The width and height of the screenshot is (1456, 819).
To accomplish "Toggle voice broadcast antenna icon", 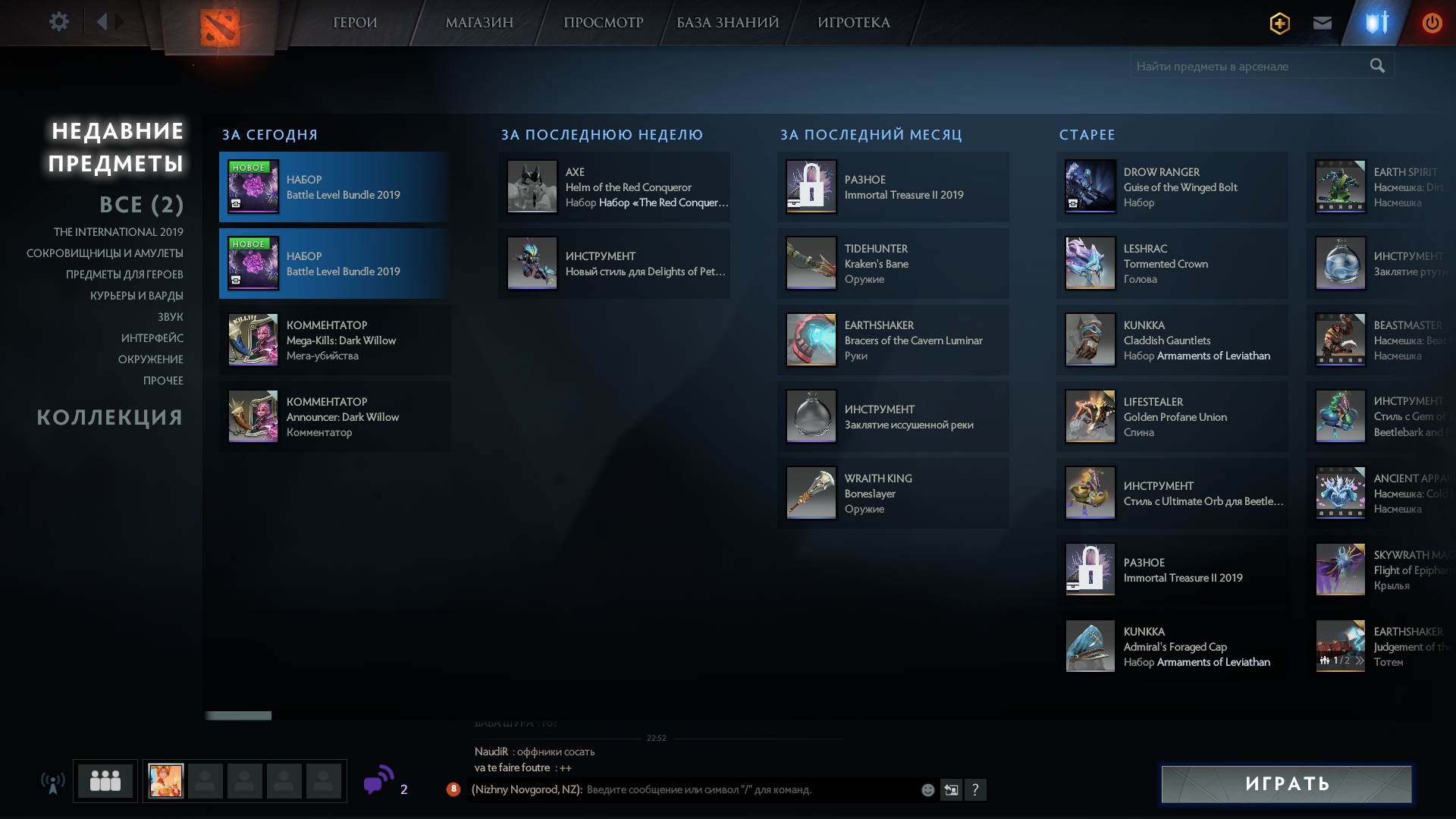I will (52, 782).
